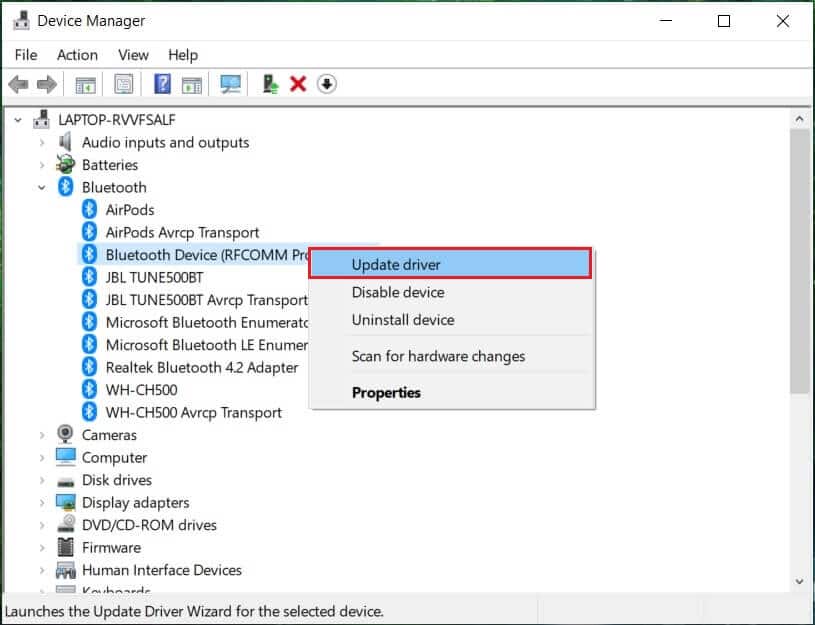Click the vertical scrollbar thumb
This screenshot has height=625, width=815.
(799, 261)
